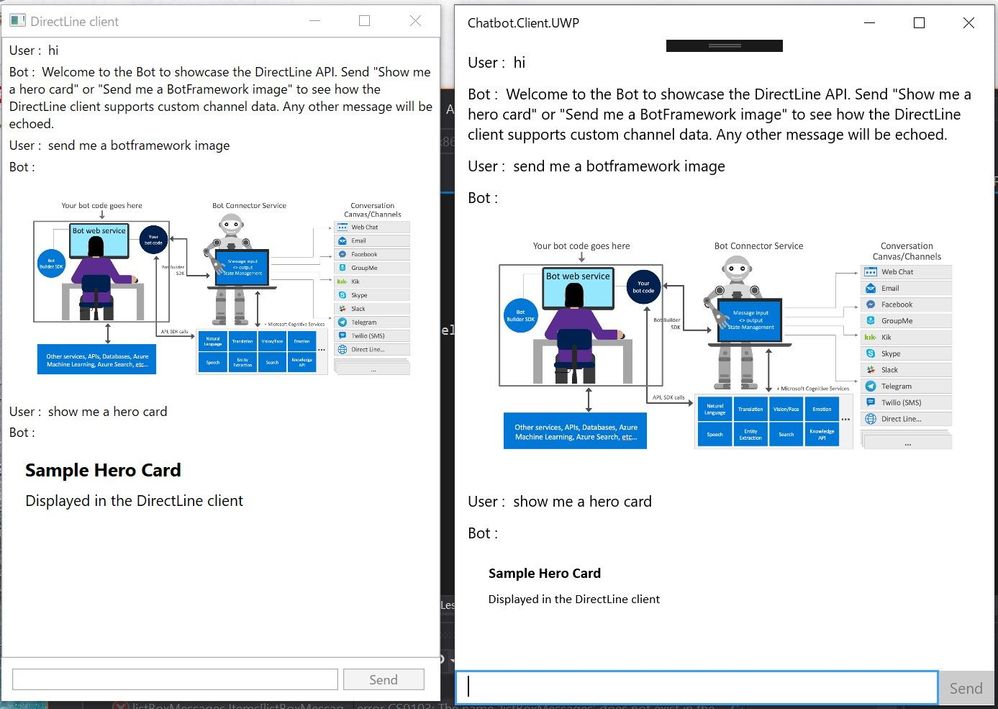Click 'show me a hero card' message in UWP window

click(582, 502)
